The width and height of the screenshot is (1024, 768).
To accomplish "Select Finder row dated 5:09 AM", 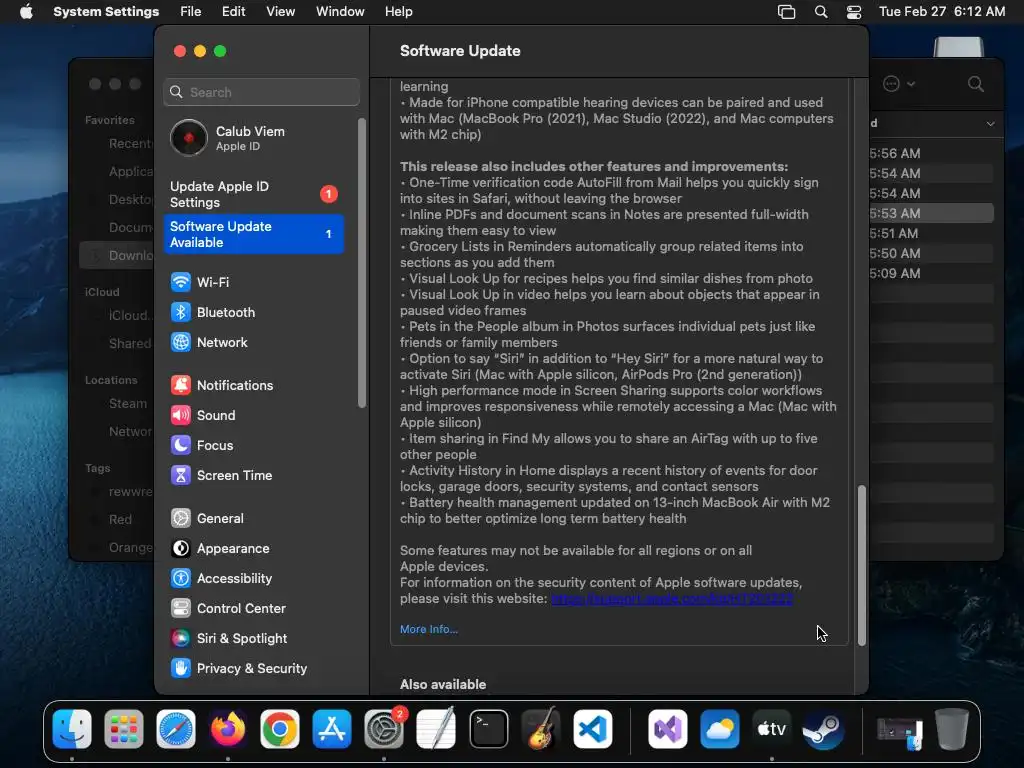I will pyautogui.click(x=932, y=274).
